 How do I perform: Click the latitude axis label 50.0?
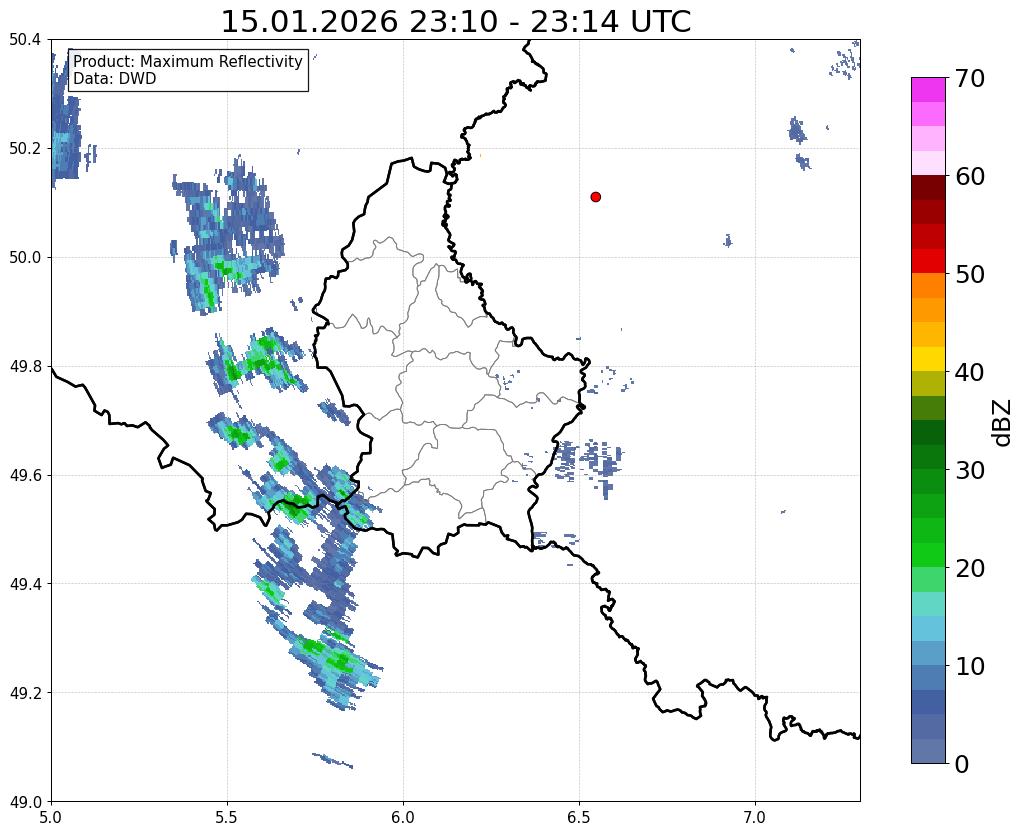(x=25, y=258)
